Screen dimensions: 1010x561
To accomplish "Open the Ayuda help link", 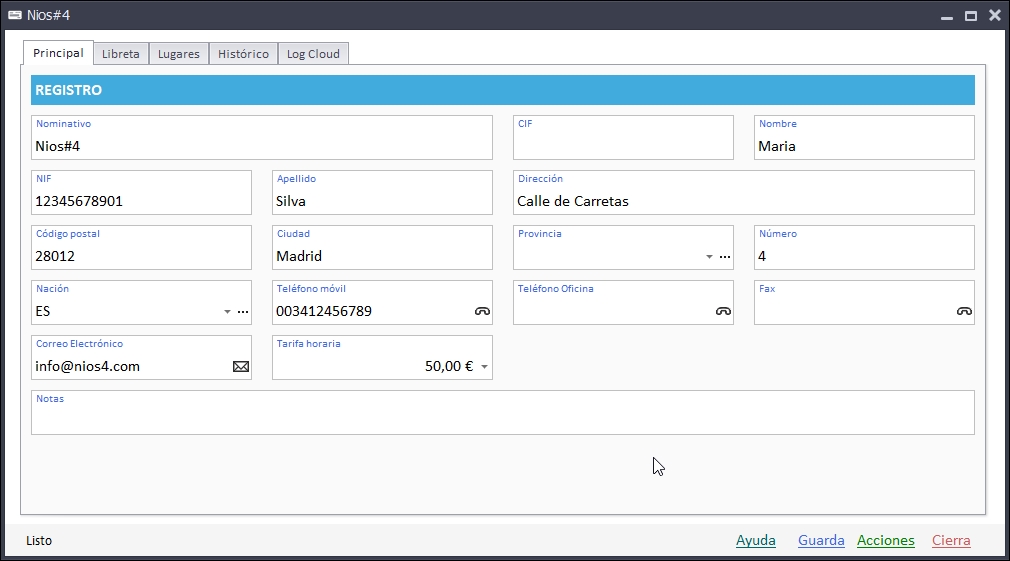I will click(756, 541).
